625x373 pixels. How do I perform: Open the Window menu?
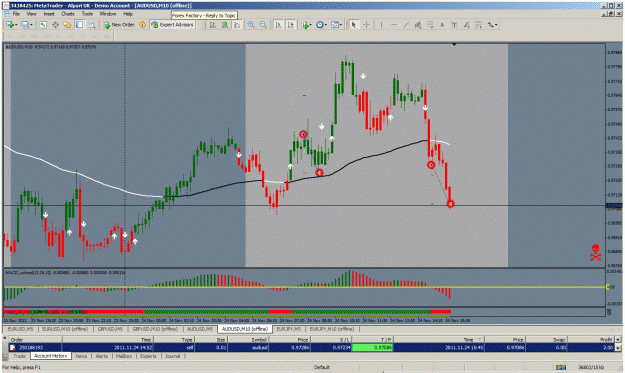(108, 14)
